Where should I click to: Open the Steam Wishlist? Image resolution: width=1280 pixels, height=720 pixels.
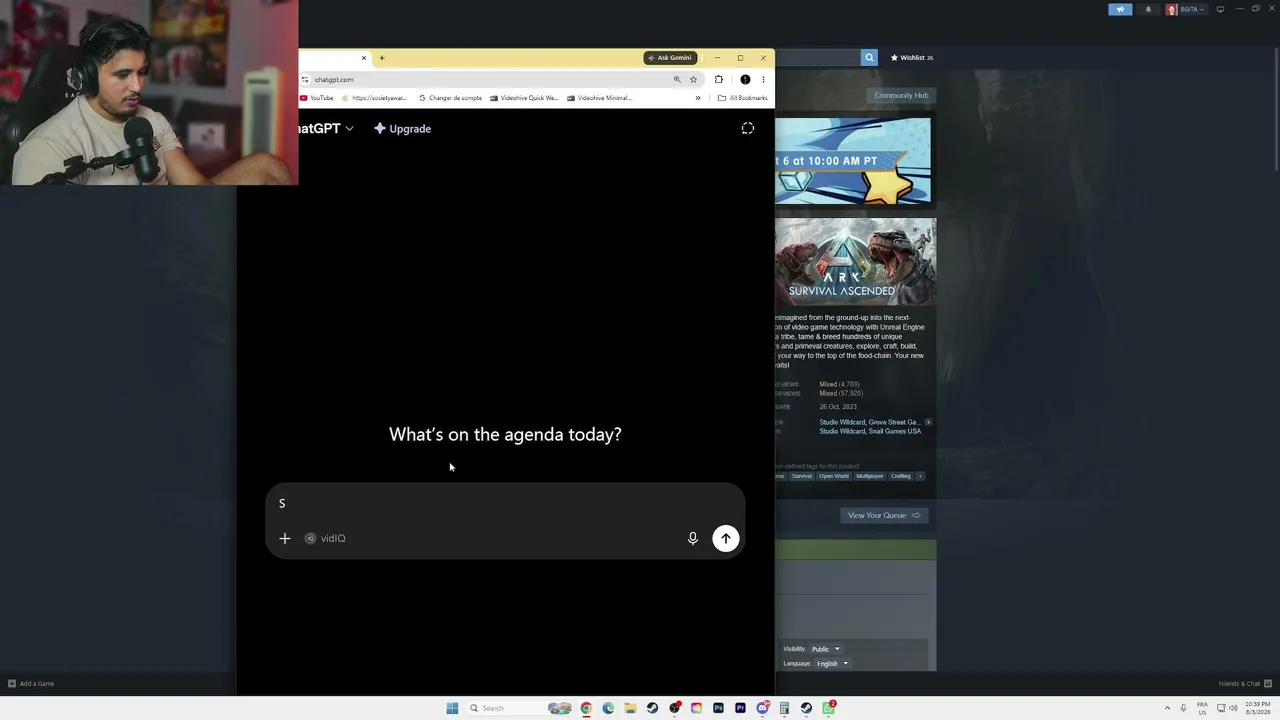[x=911, y=57]
